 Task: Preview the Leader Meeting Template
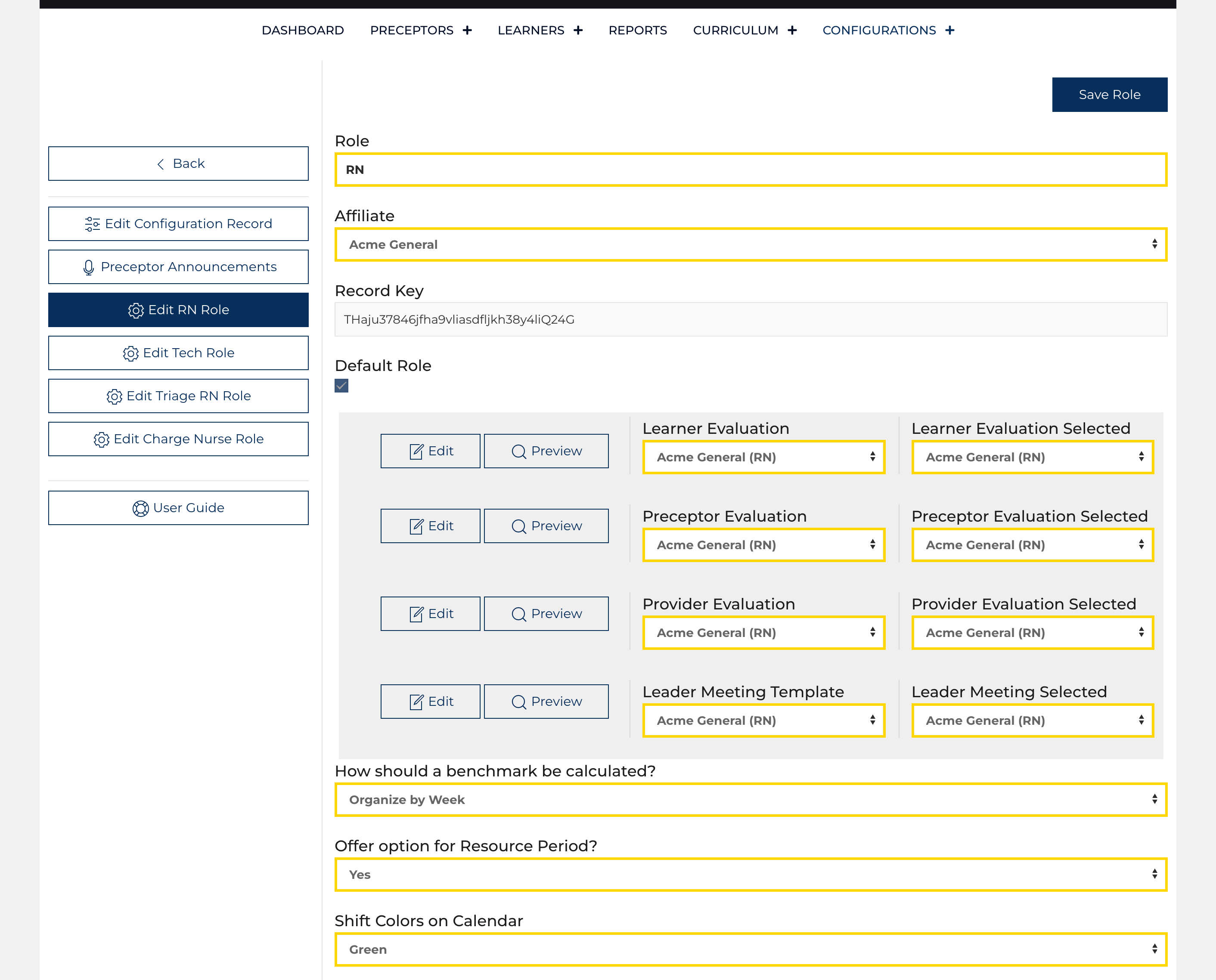pos(546,701)
